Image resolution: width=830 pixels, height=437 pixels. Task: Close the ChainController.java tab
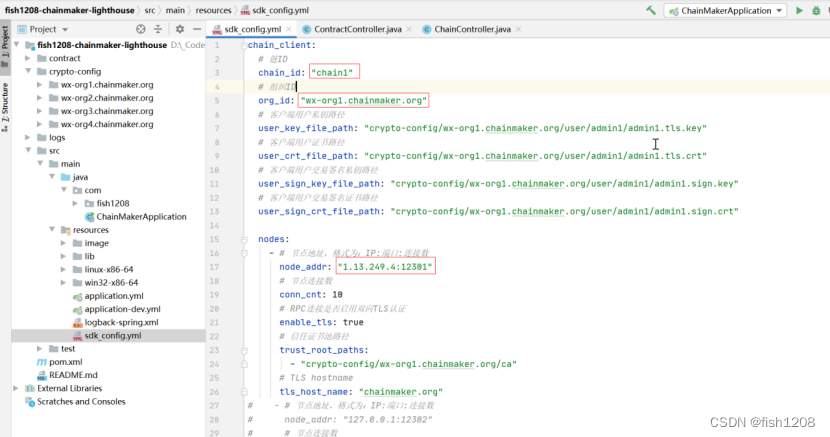pos(518,29)
